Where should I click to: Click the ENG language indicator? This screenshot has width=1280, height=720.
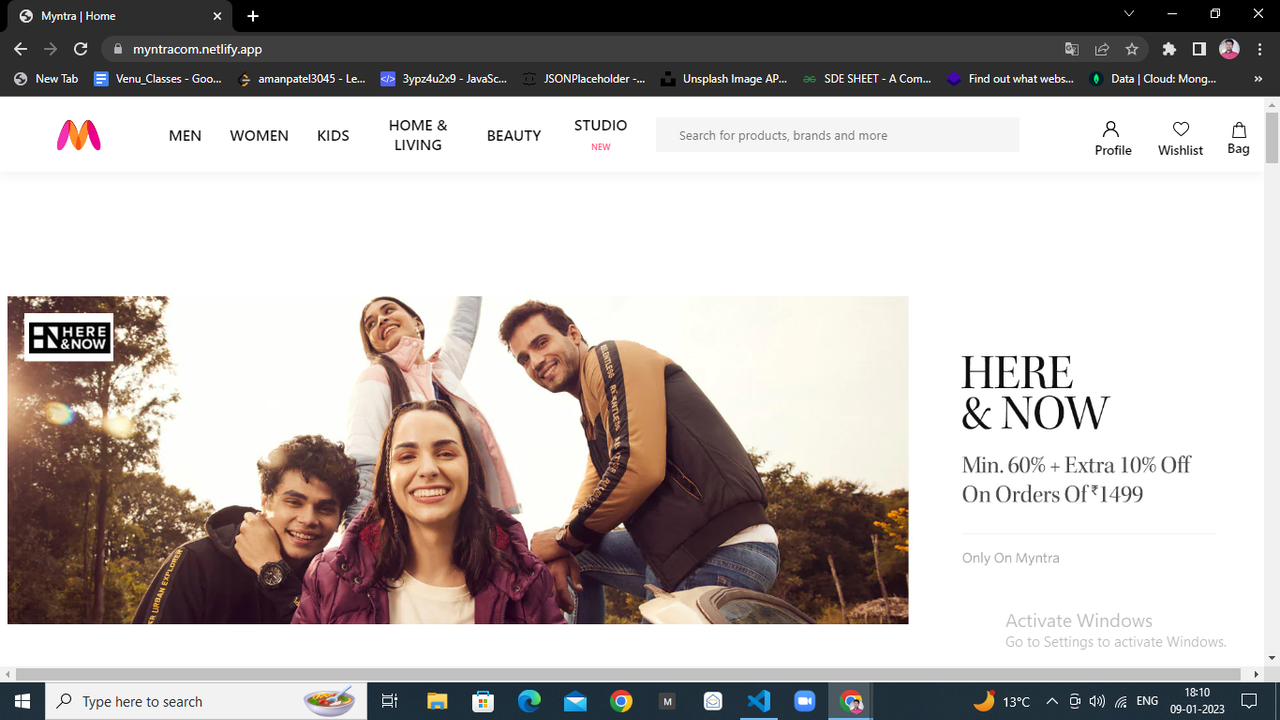click(1147, 701)
